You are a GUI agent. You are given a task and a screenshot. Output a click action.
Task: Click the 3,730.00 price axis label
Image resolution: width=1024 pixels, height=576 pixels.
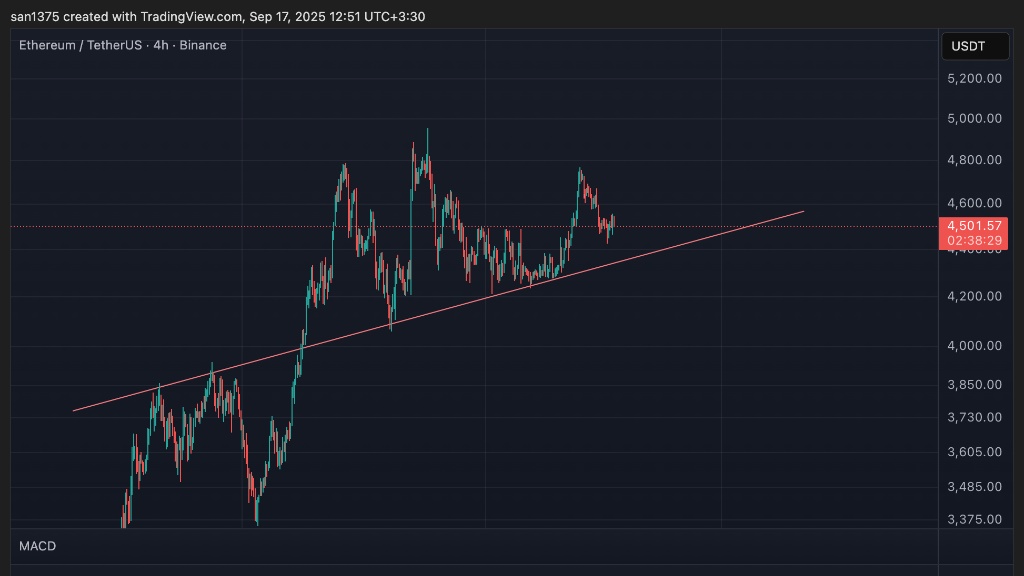pos(974,417)
